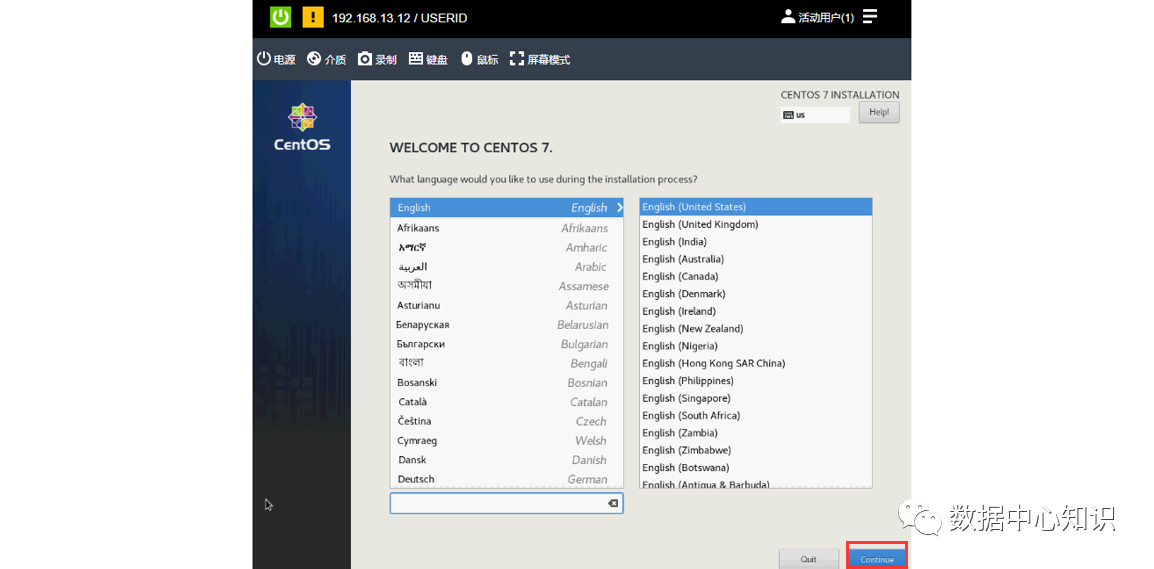
Task: Select Amharic language row
Action: tap(506, 247)
